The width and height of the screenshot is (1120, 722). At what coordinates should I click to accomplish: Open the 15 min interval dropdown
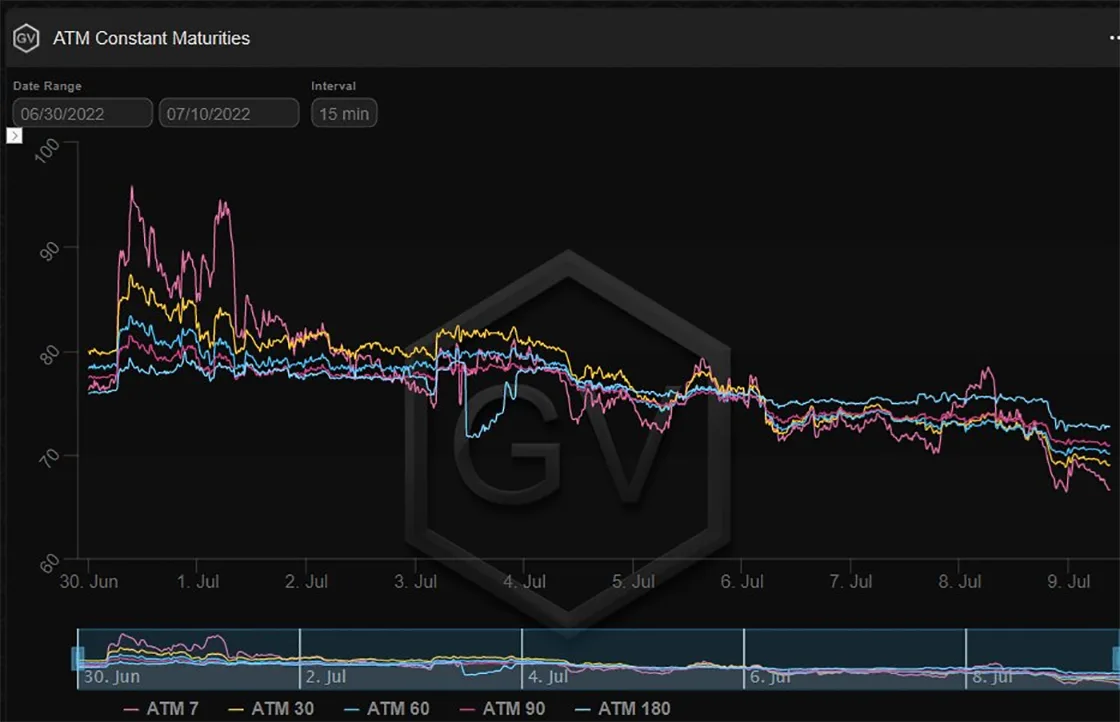[x=344, y=113]
